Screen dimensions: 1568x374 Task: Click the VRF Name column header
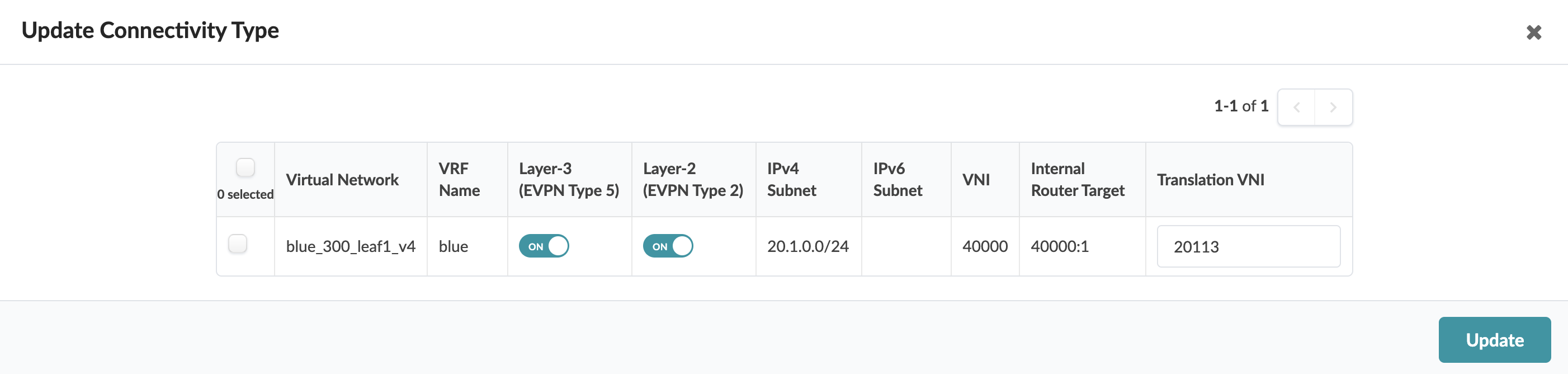459,180
